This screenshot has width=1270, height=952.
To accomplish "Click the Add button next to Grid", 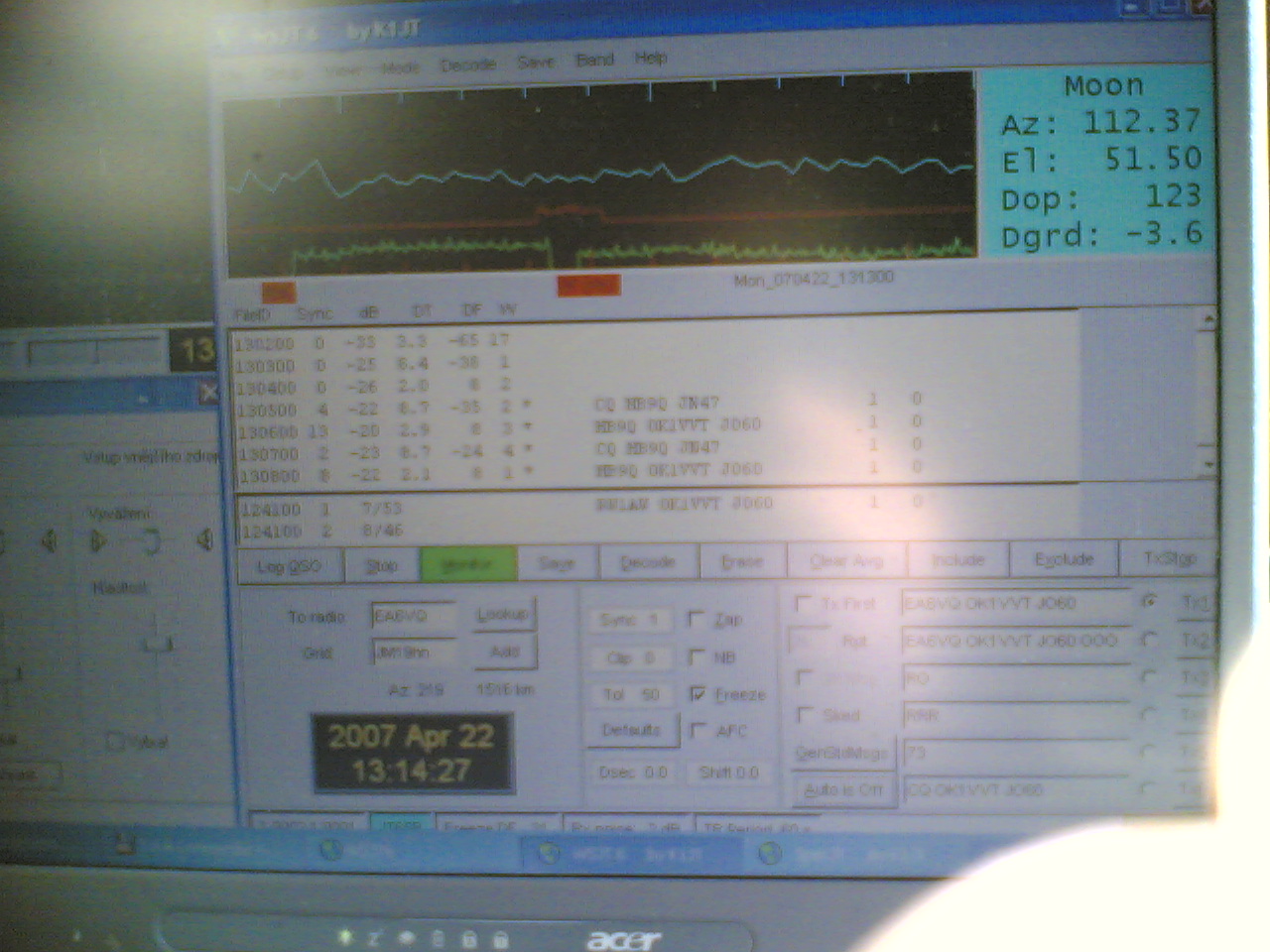I will coord(504,652).
